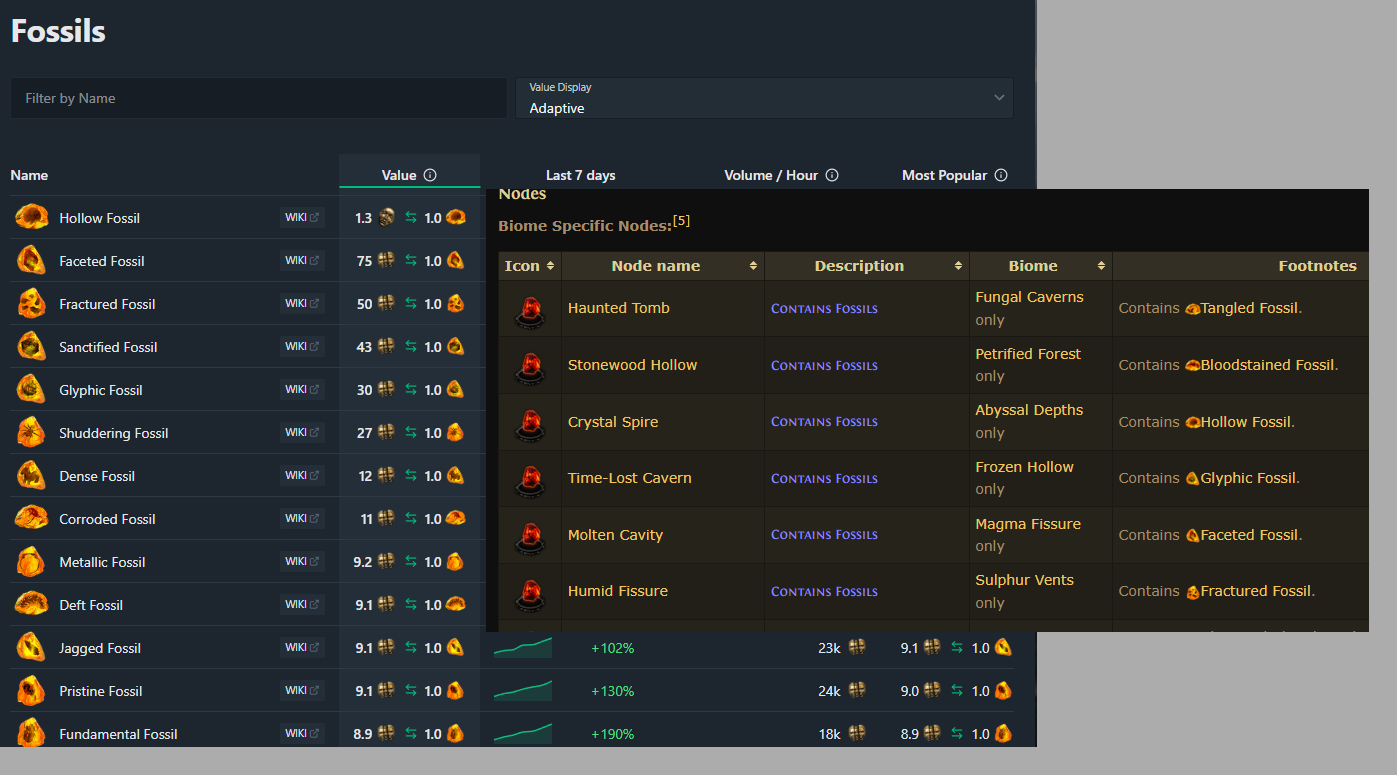Viewport: 1397px width, 775px height.
Task: Click the Shuddering Fossil name in the list
Action: tap(114, 433)
